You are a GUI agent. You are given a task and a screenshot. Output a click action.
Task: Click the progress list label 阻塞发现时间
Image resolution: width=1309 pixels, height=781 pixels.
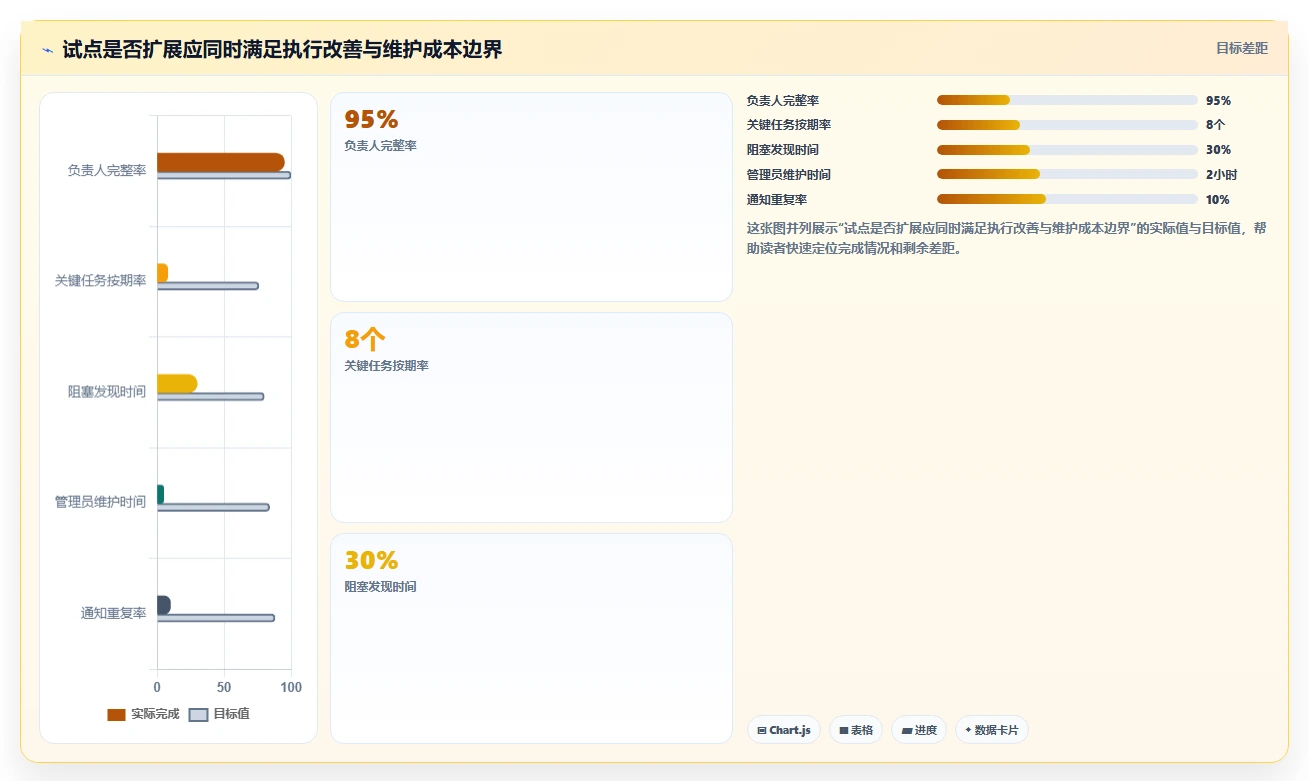pos(783,150)
